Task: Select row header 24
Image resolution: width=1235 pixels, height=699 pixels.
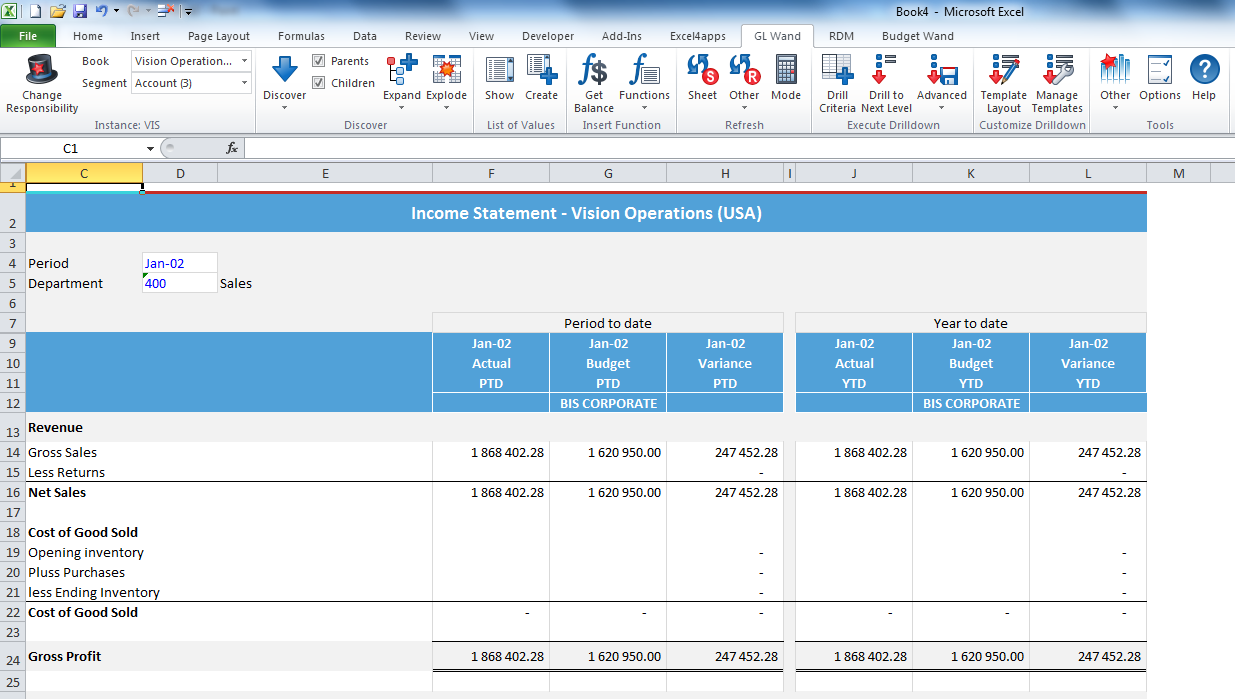Action: pos(13,656)
